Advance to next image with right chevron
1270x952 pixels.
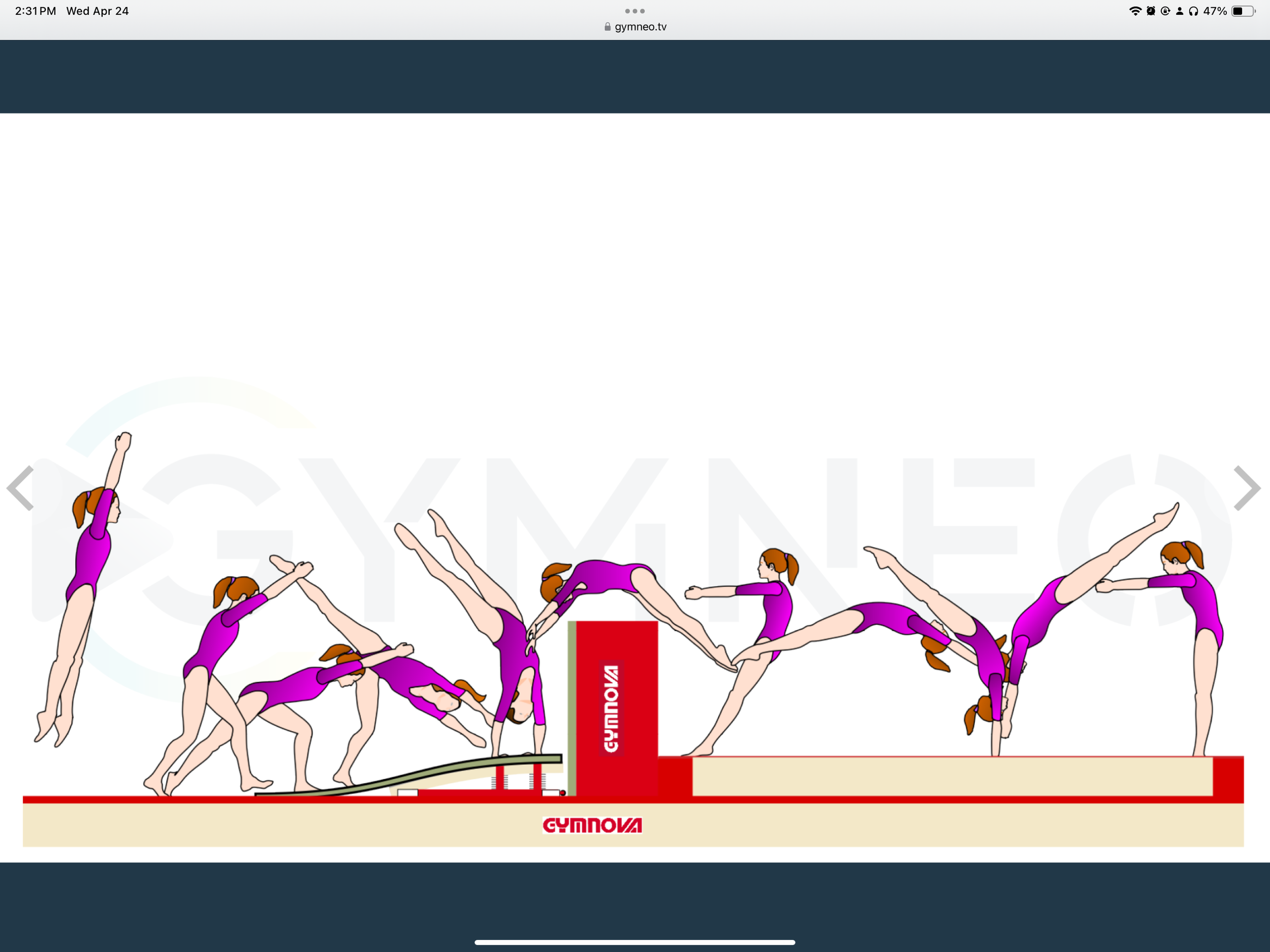pos(1247,488)
